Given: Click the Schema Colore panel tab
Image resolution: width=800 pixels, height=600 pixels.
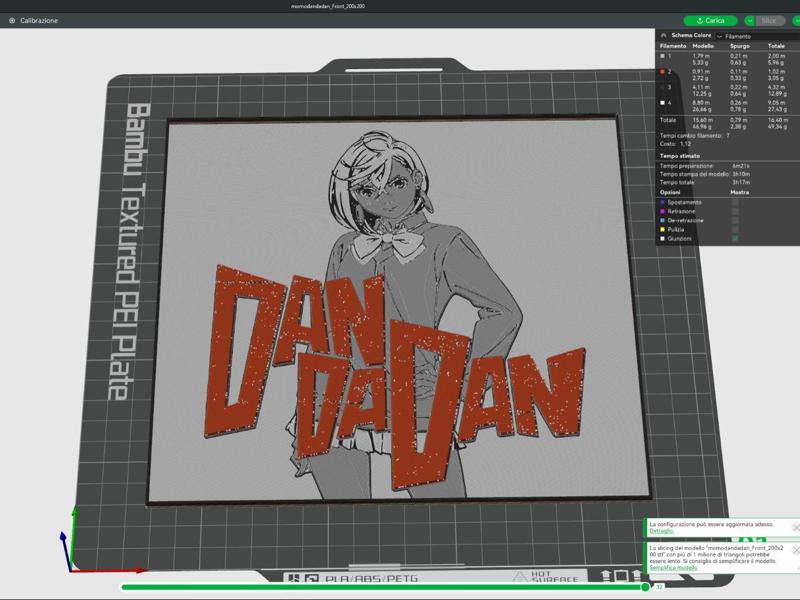Looking at the screenshot, I should (x=692, y=36).
